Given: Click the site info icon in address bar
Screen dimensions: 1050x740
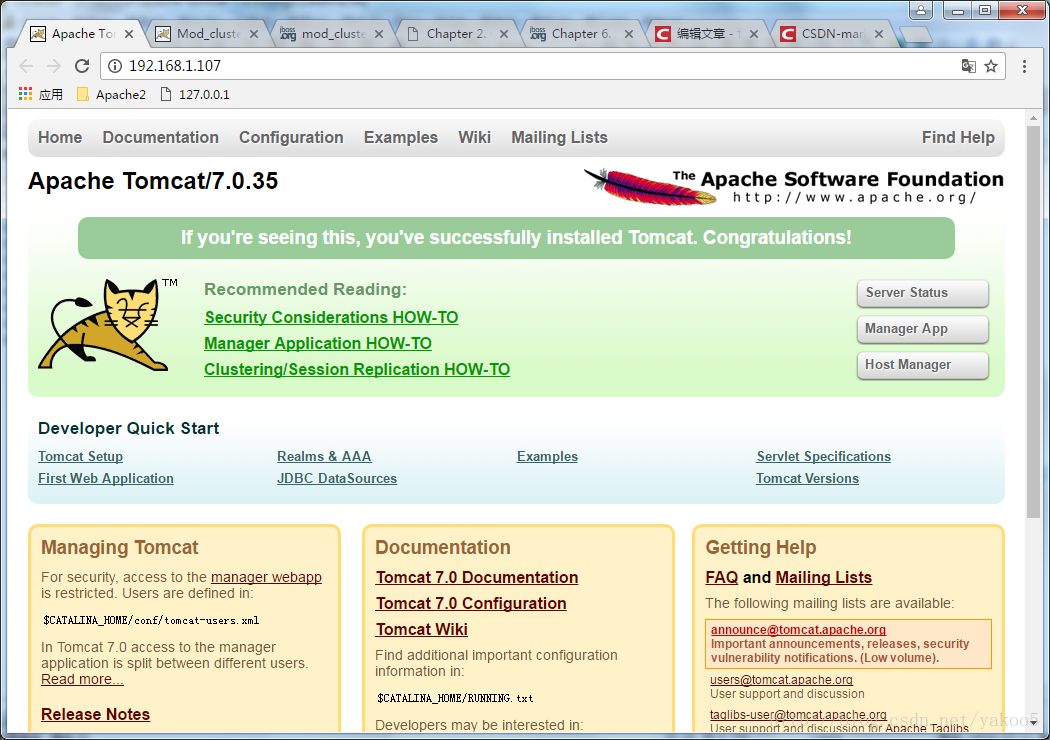Looking at the screenshot, I should [x=115, y=66].
